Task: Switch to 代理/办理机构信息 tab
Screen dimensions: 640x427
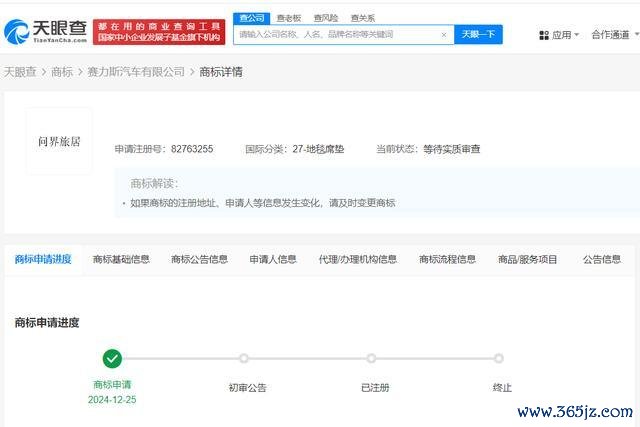Action: [x=358, y=259]
